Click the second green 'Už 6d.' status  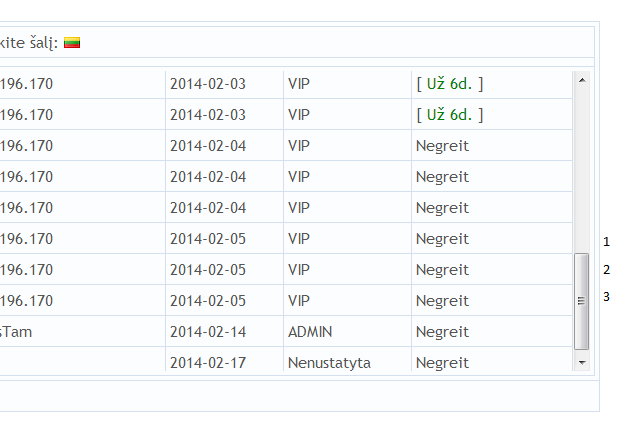pyautogui.click(x=449, y=115)
